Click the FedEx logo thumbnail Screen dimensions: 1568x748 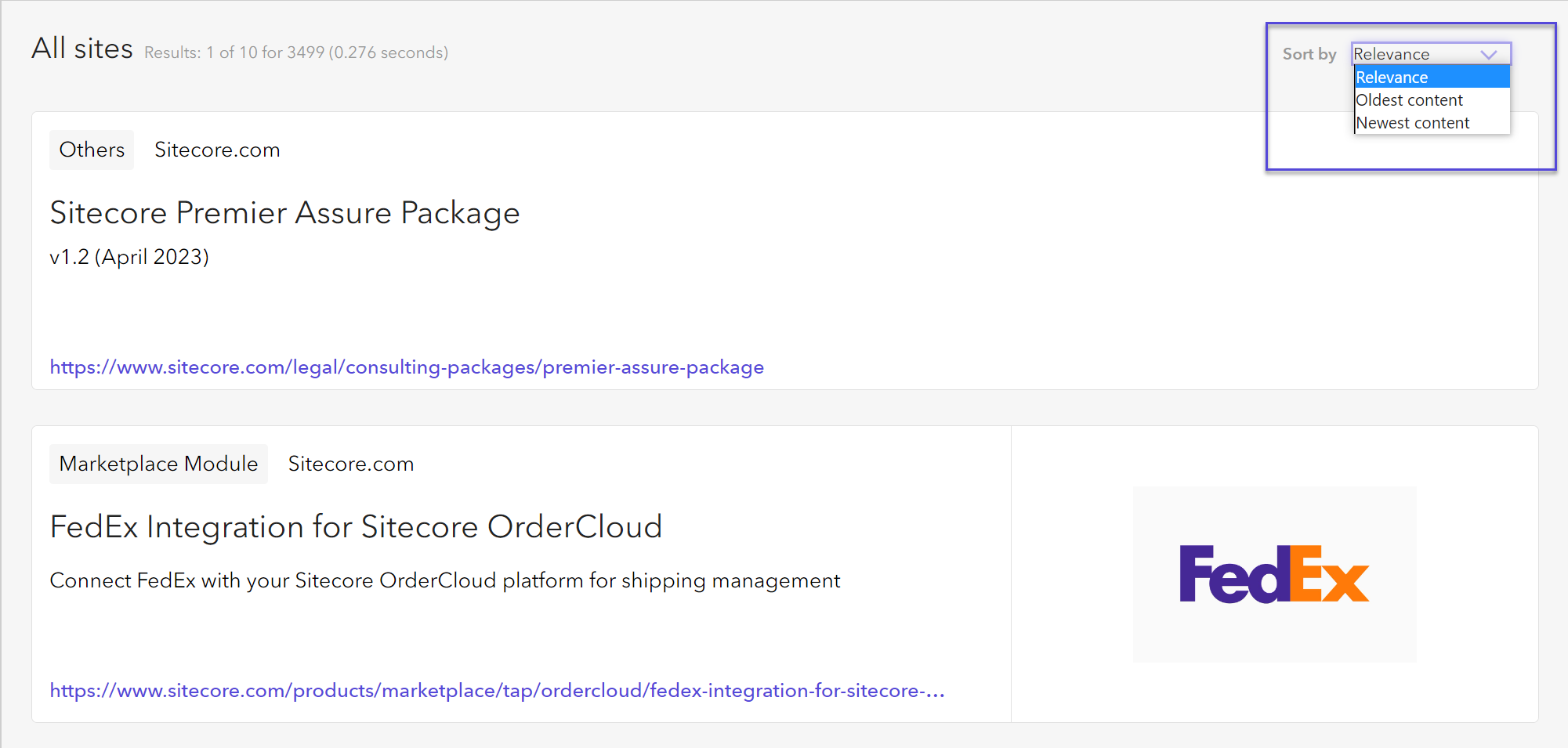pyautogui.click(x=1274, y=574)
